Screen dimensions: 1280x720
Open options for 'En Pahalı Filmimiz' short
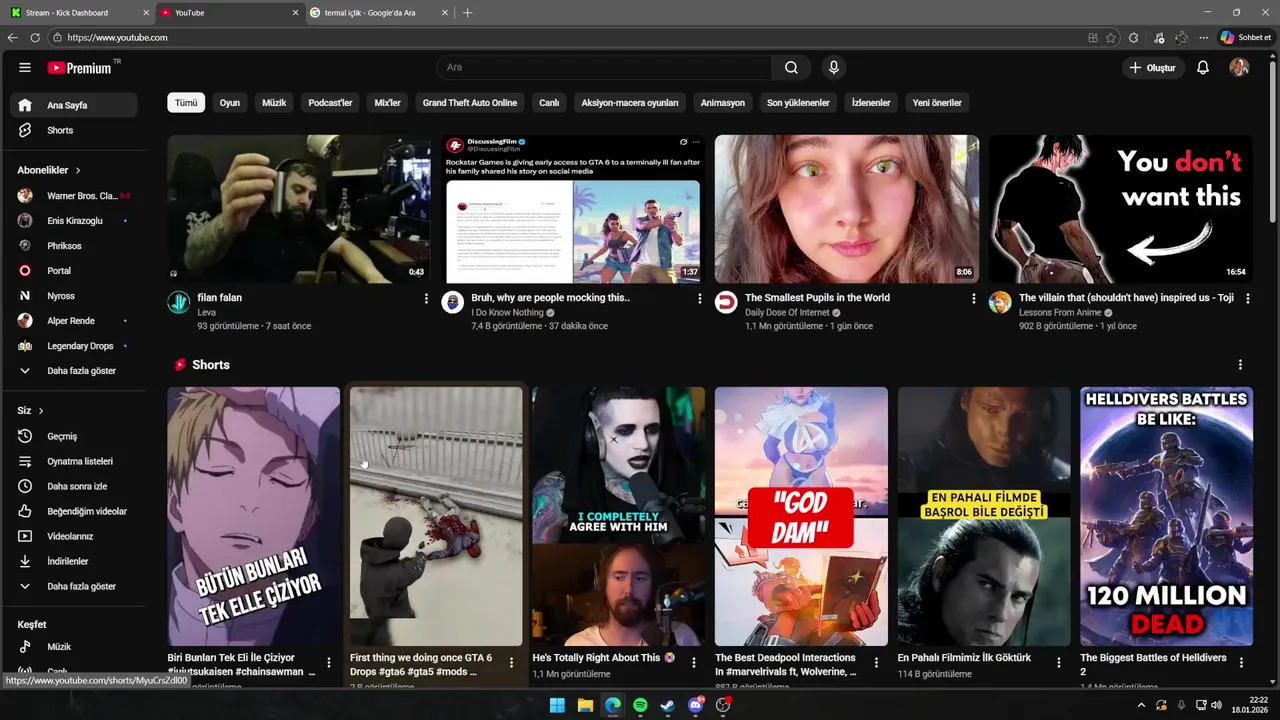[x=1059, y=663]
